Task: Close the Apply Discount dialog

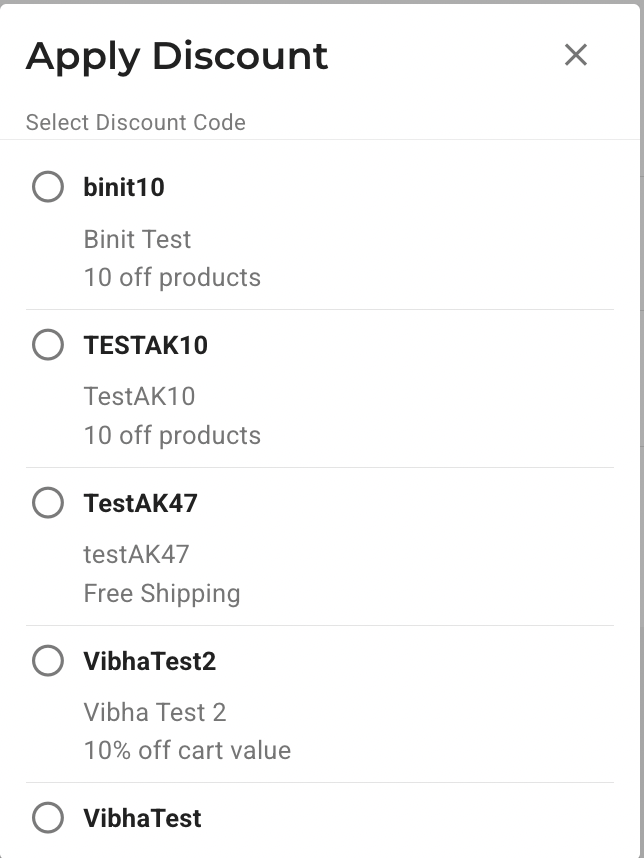Action: 575,55
